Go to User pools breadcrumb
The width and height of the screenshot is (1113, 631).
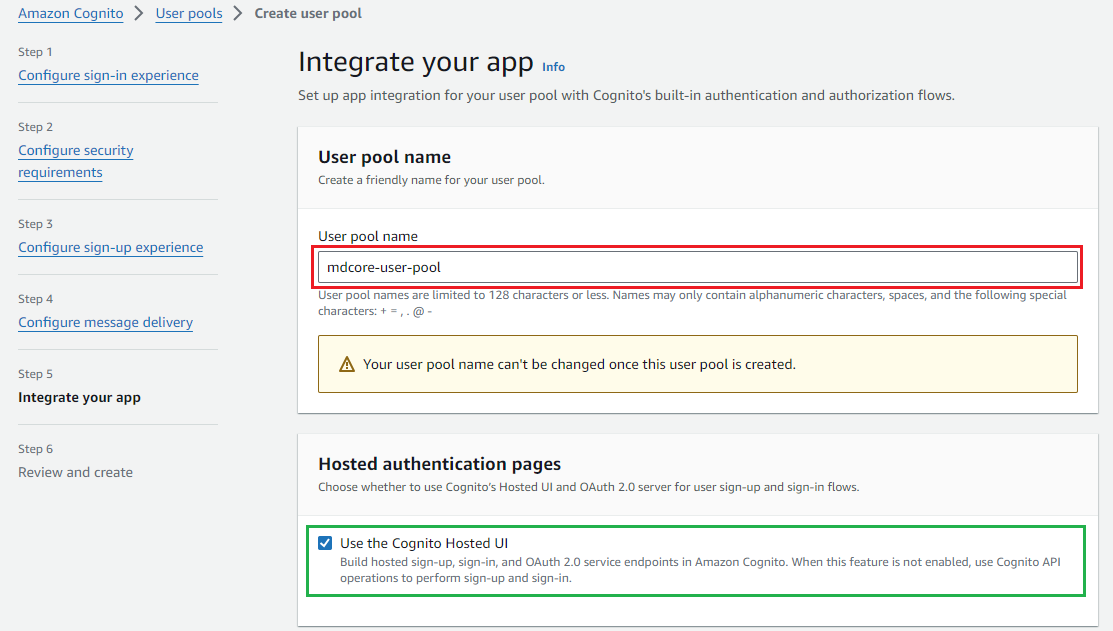click(189, 13)
